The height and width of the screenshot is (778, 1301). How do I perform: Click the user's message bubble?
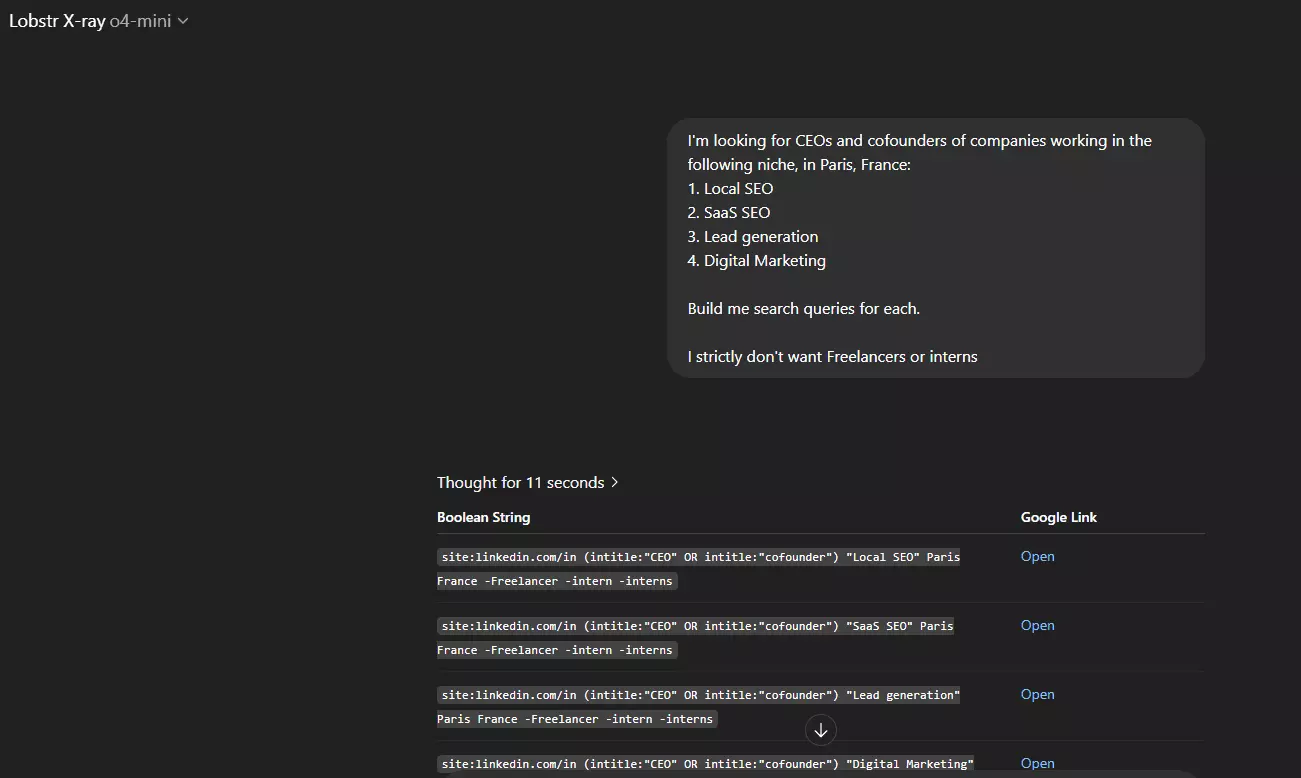[935, 248]
